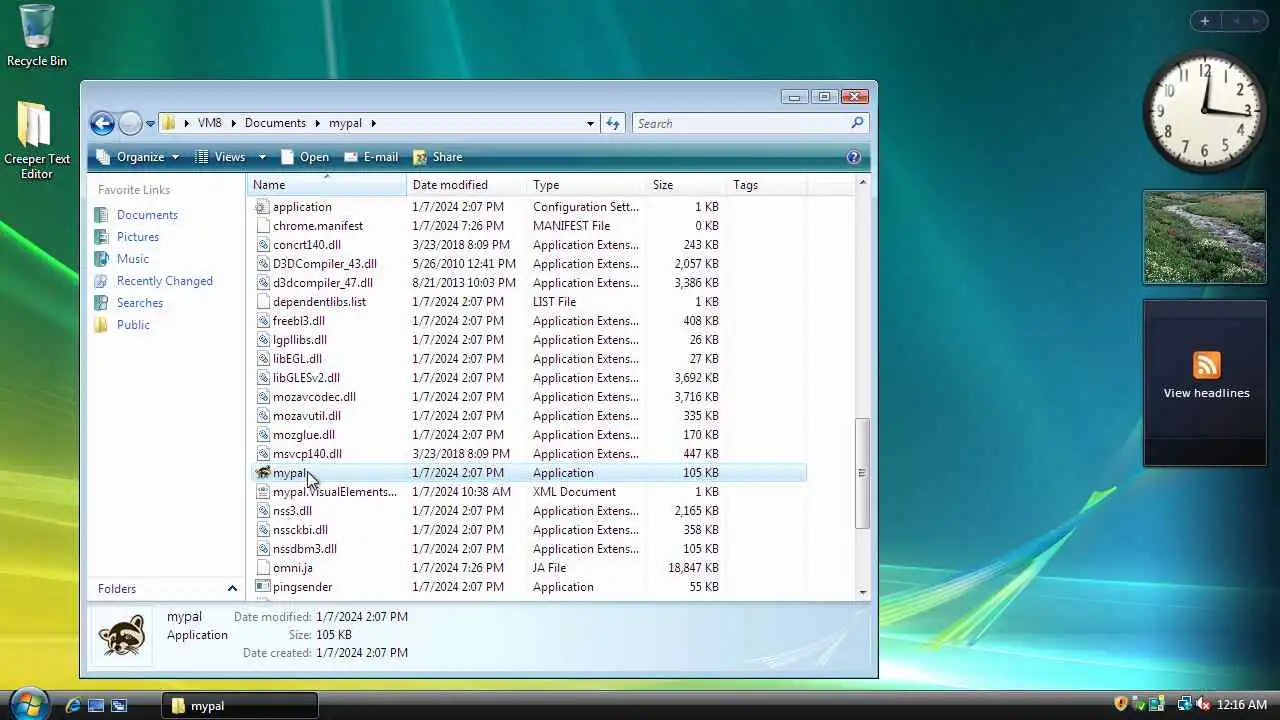
Task: Open Searches in Favorite Links
Action: tap(140, 303)
